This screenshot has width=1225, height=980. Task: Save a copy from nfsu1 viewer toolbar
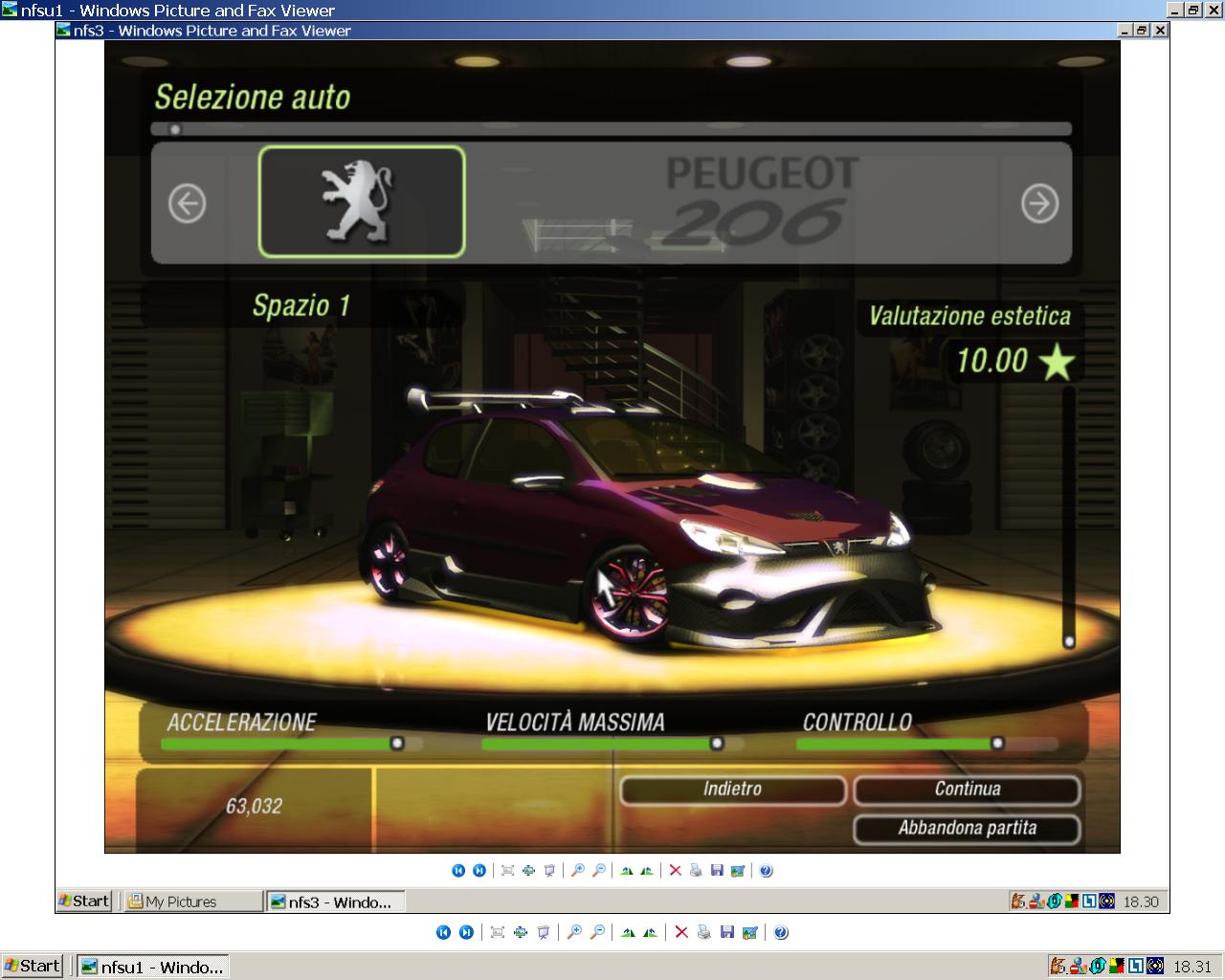coord(727,932)
